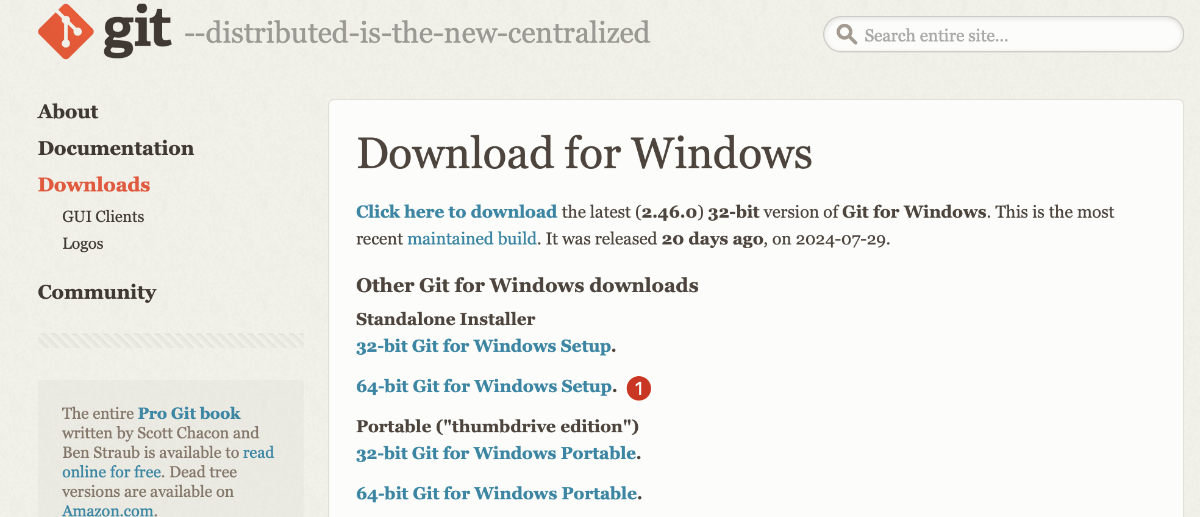Download 64-bit Git for Windows Setup

[x=484, y=386]
